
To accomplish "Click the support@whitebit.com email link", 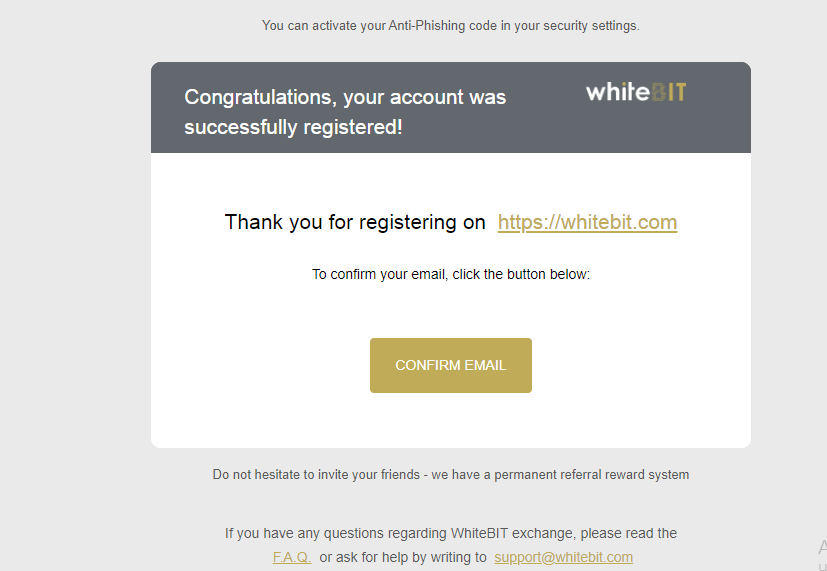I will [563, 557].
